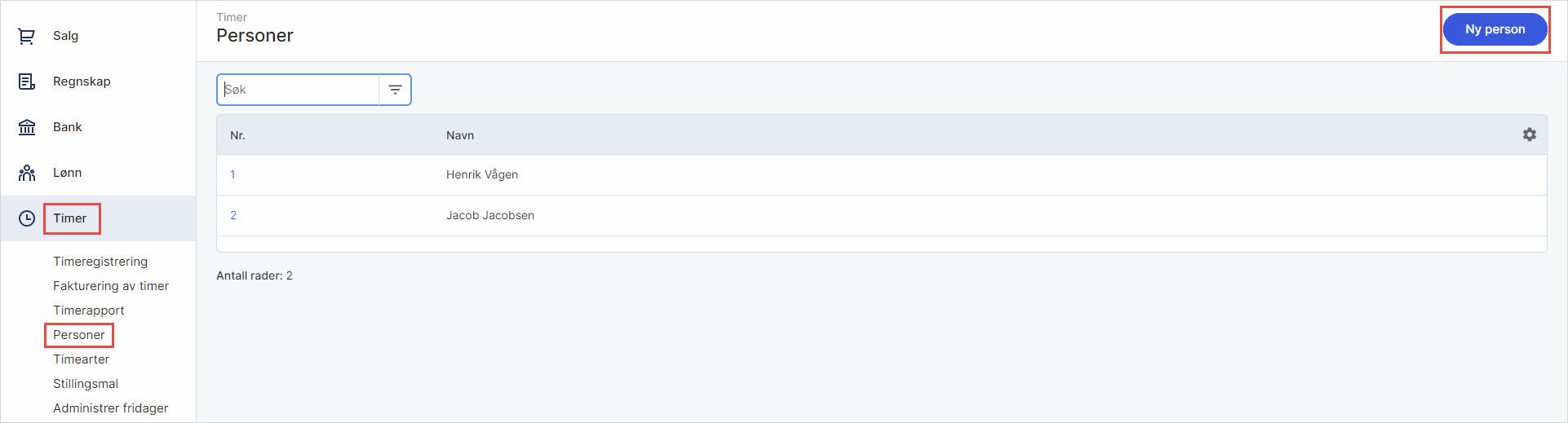This screenshot has height=423, width=1568.
Task: Click the Salg shopping cart icon
Action: [x=27, y=36]
